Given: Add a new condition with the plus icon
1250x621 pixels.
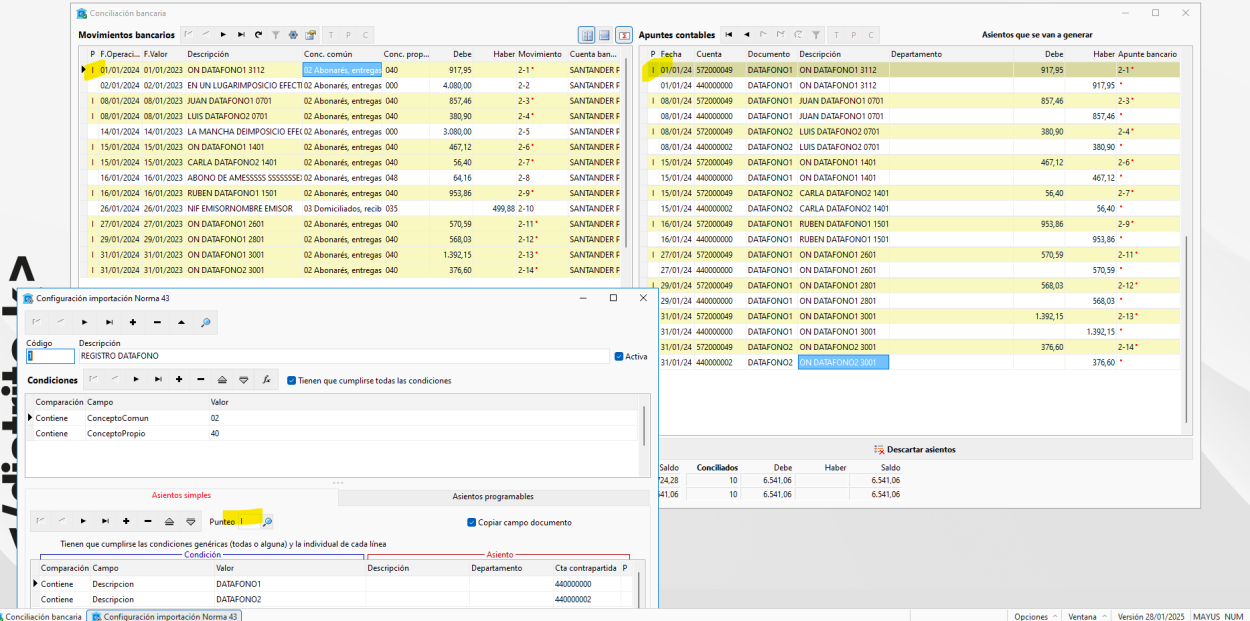Looking at the screenshot, I should [x=179, y=379].
